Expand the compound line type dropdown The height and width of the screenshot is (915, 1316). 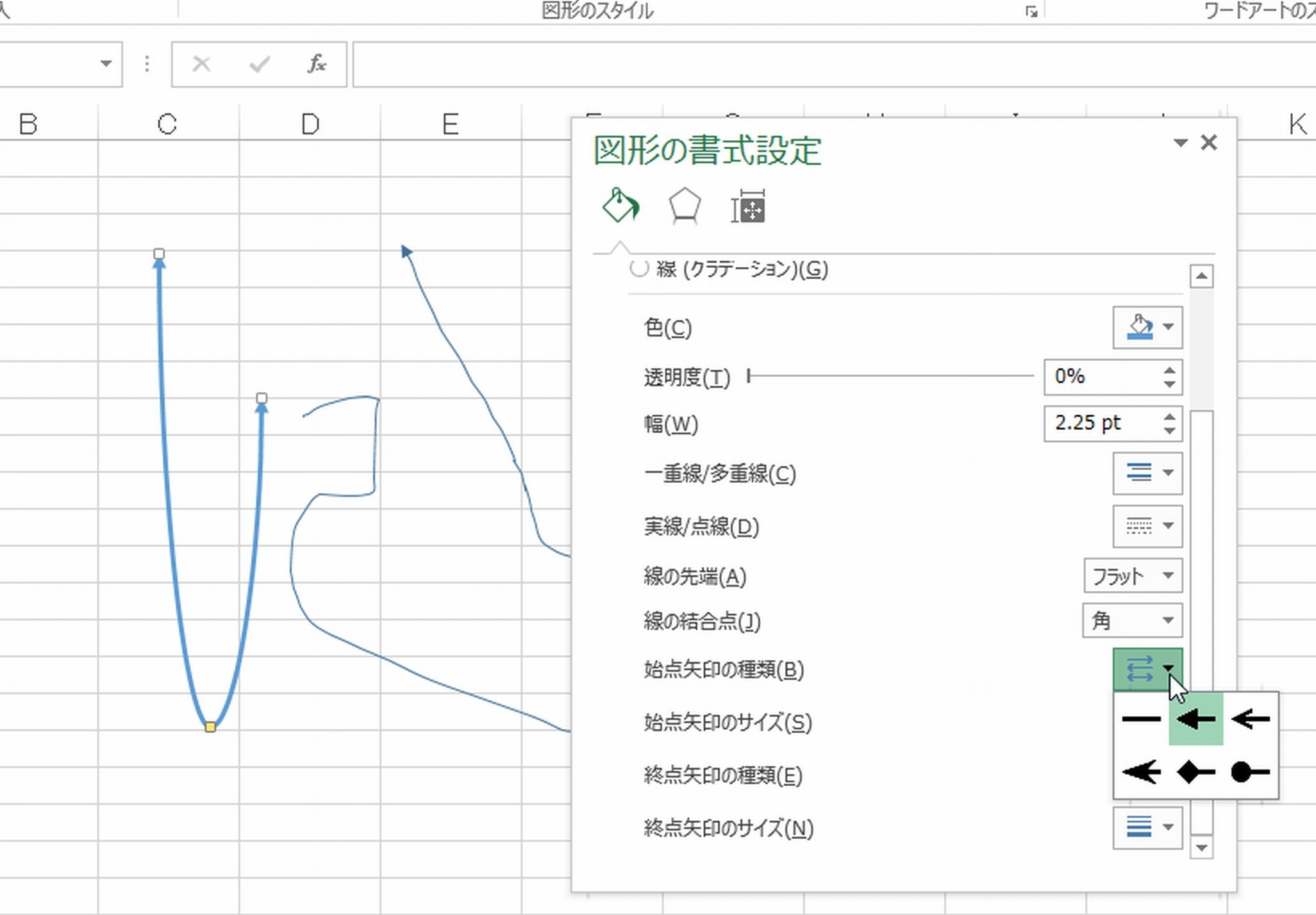[x=1147, y=473]
